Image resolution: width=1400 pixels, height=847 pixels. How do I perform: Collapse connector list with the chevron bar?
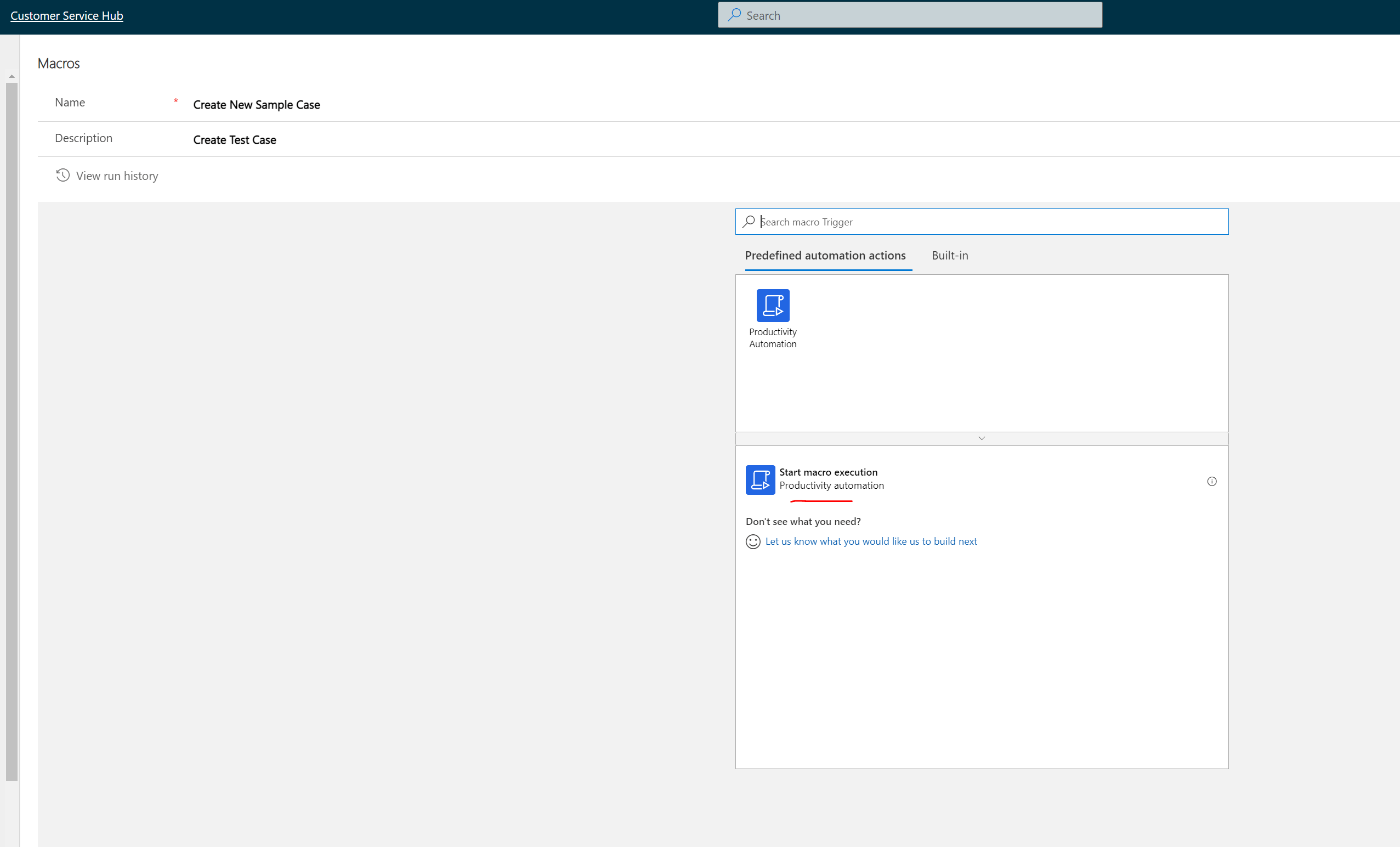(x=981, y=438)
